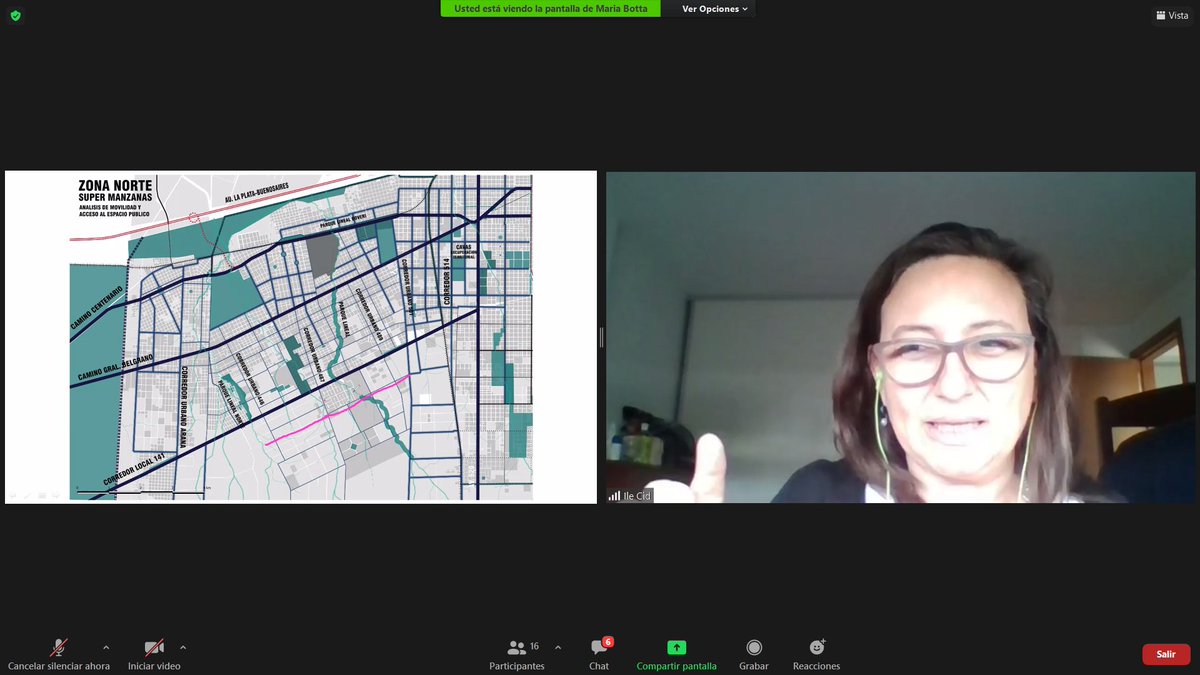Change layout with the Vista button

[x=1172, y=15]
